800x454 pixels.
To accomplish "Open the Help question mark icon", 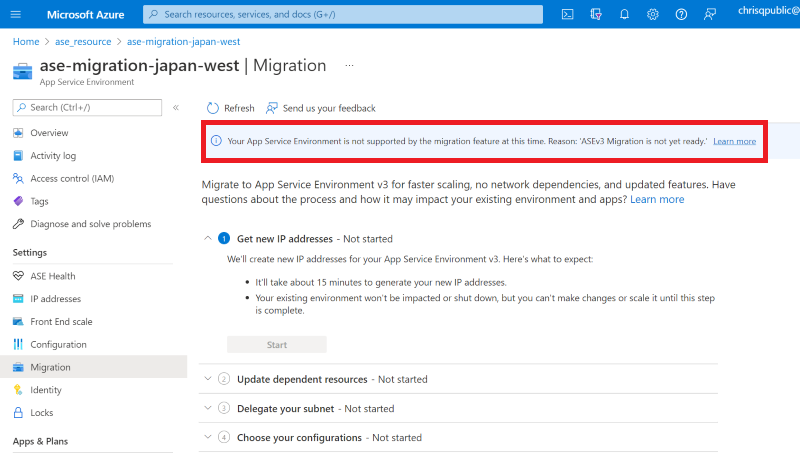I will point(681,14).
